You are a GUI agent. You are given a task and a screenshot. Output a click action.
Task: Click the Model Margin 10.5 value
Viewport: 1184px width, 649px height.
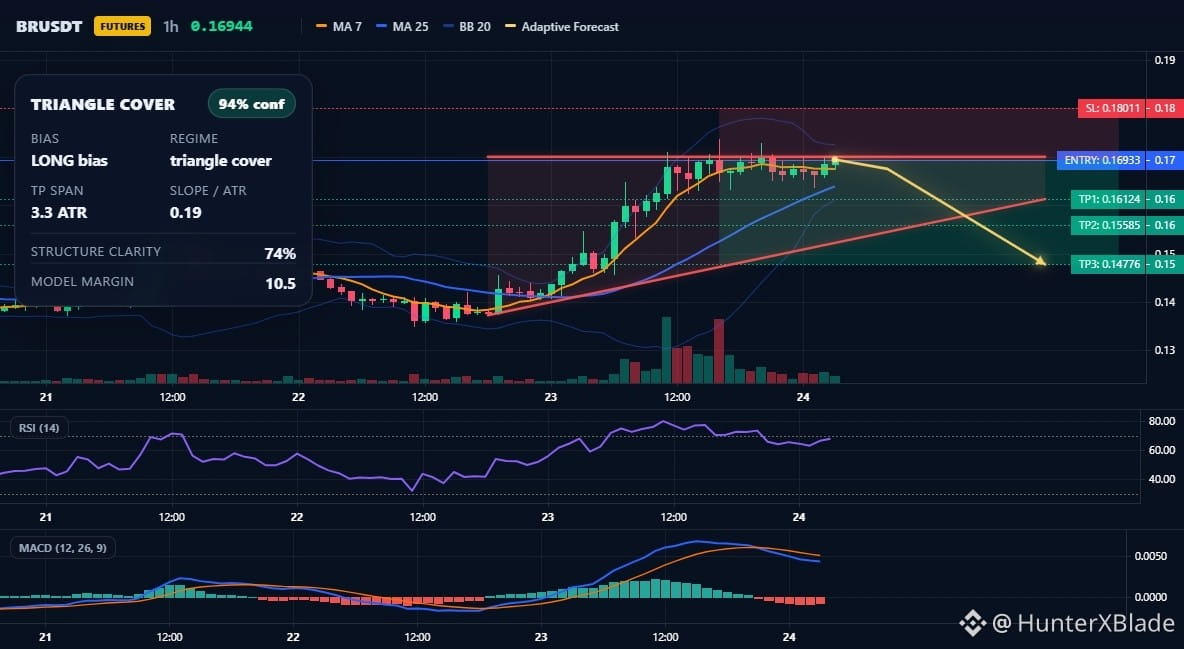(280, 283)
